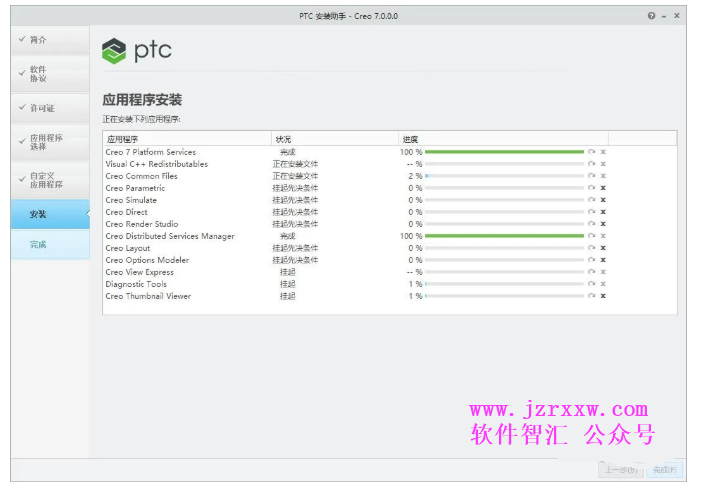Select the Creo Direct row name
Screen dimensions: 704x489
(127, 212)
